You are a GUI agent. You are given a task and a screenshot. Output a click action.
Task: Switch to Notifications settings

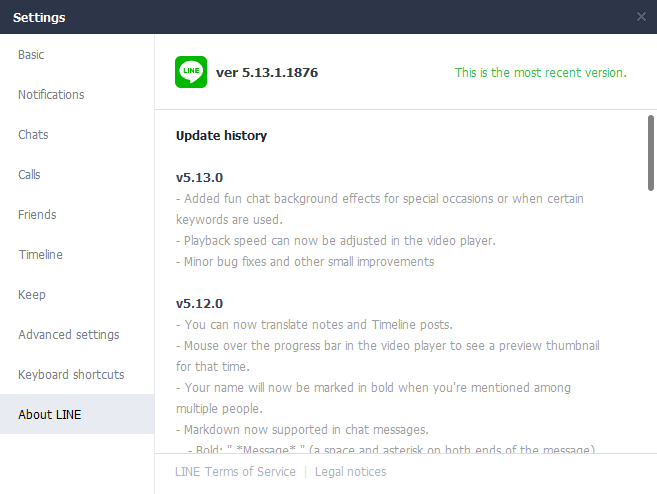(x=51, y=95)
